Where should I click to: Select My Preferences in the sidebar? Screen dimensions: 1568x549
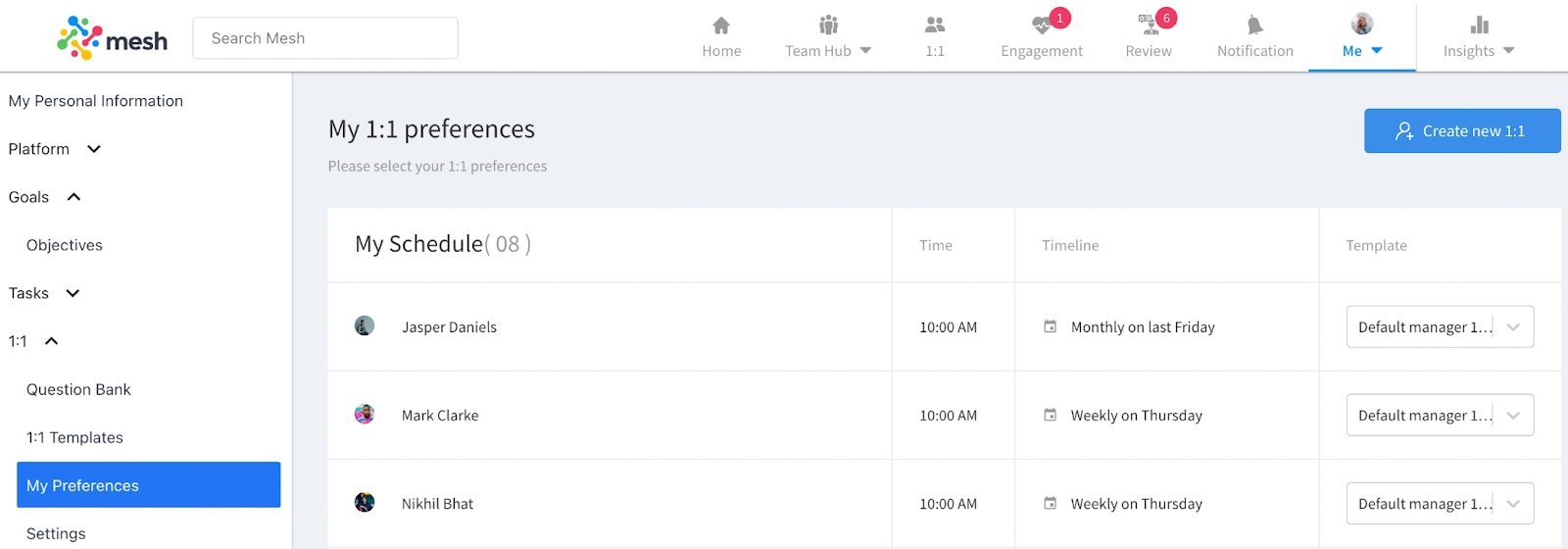click(148, 485)
